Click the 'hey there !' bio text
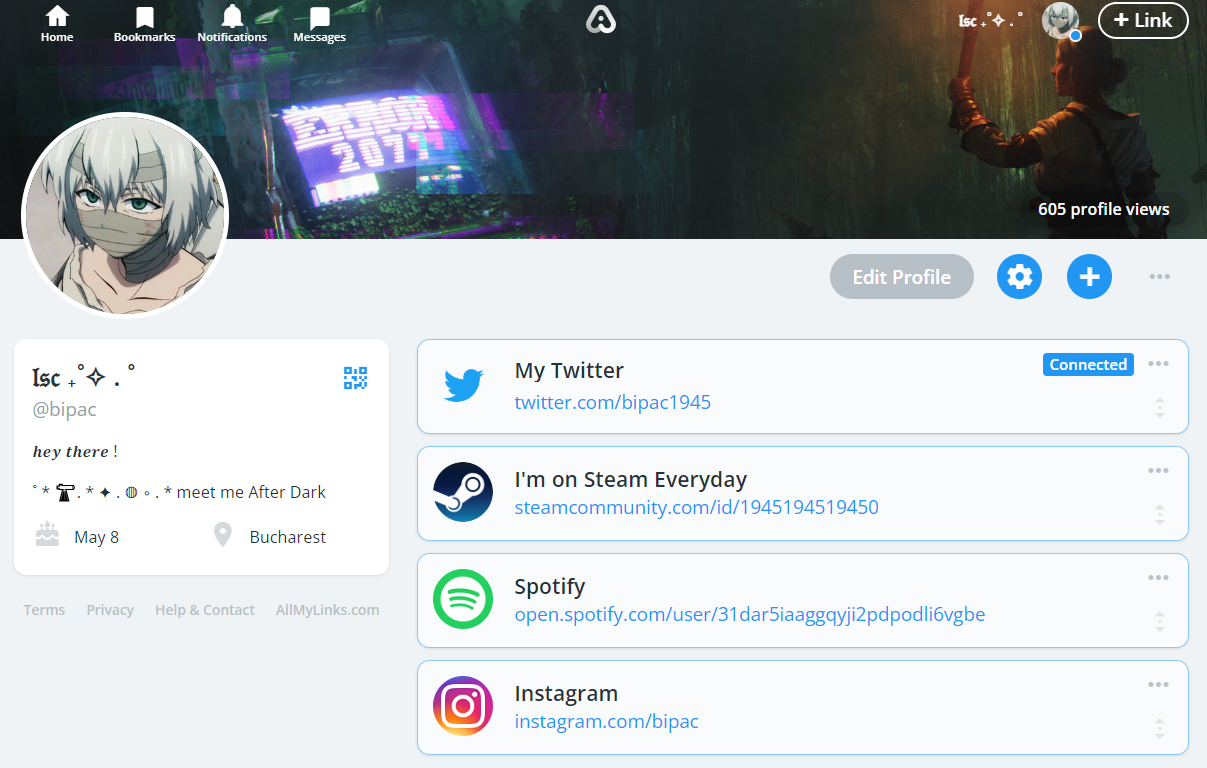This screenshot has height=768, width=1207. click(75, 452)
